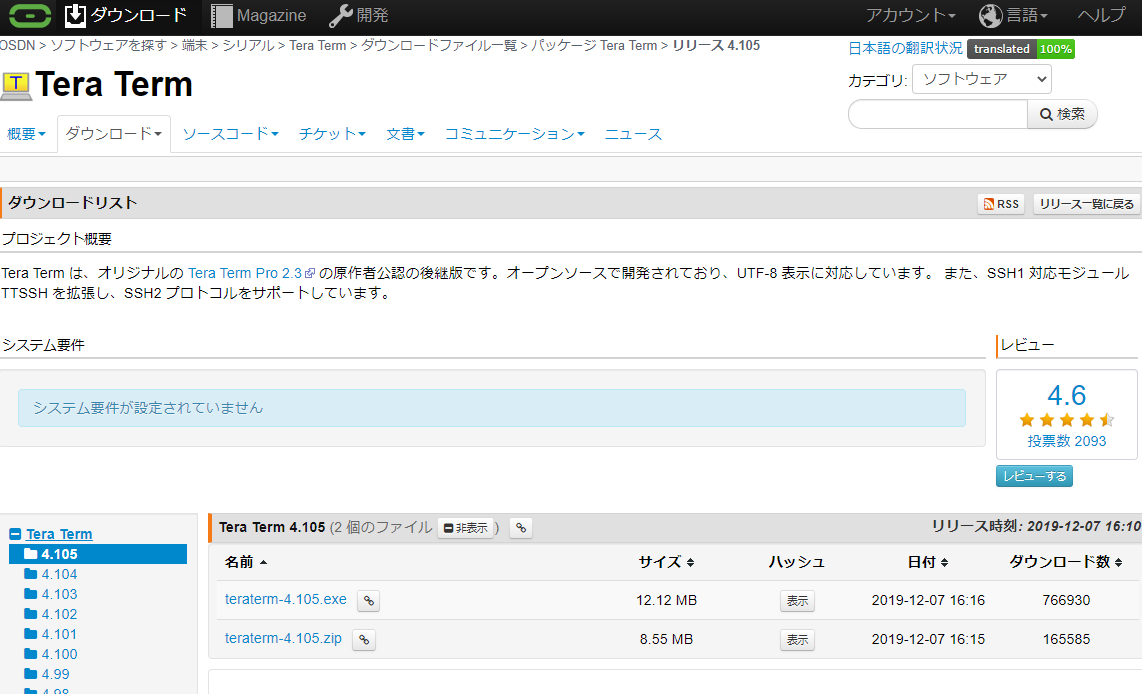Click the 4.6 review rating score
This screenshot has height=694, width=1142.
pyautogui.click(x=1066, y=395)
